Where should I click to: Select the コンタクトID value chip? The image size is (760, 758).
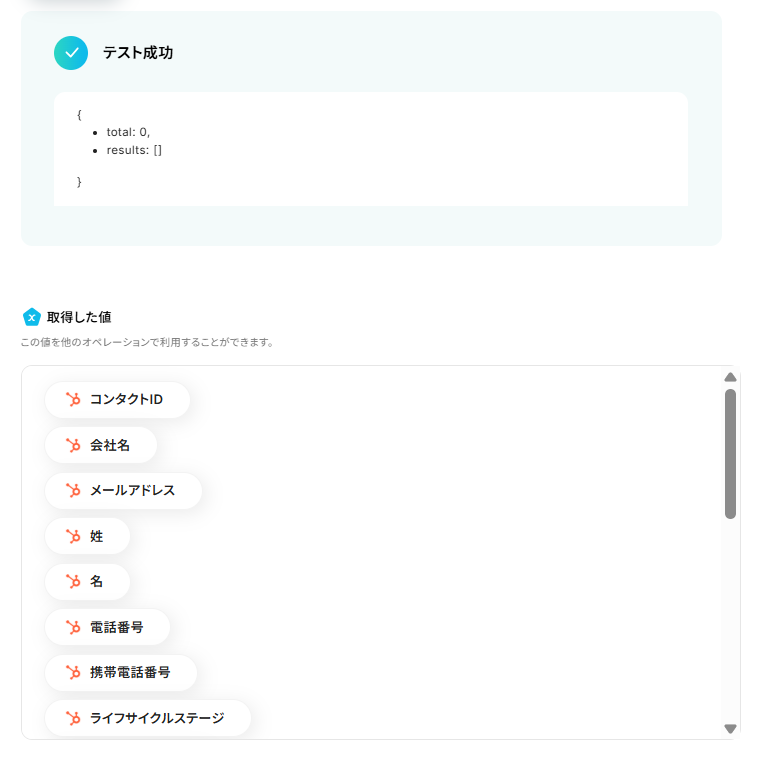pyautogui.click(x=117, y=400)
